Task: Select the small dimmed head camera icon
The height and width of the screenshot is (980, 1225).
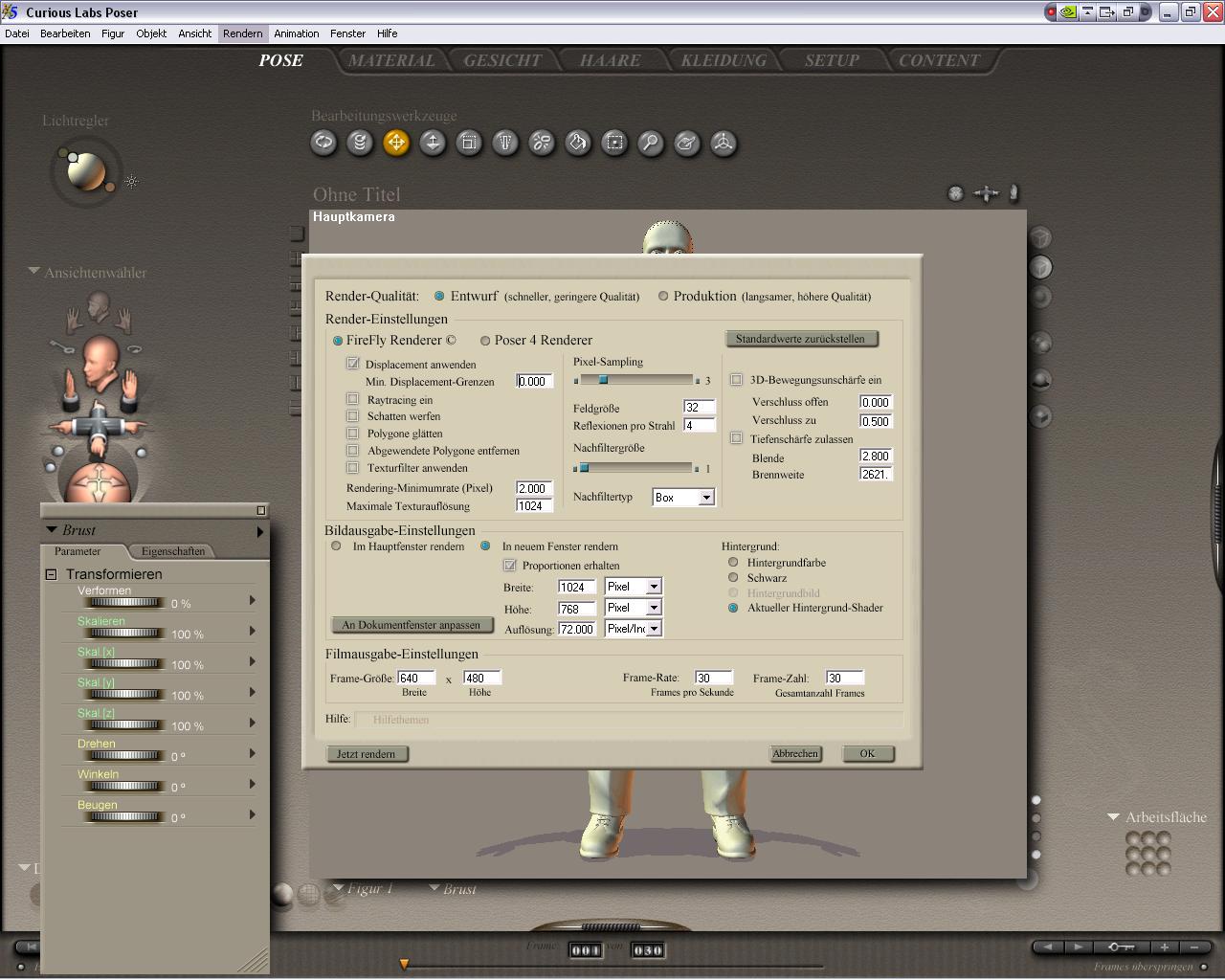Action: tap(98, 306)
